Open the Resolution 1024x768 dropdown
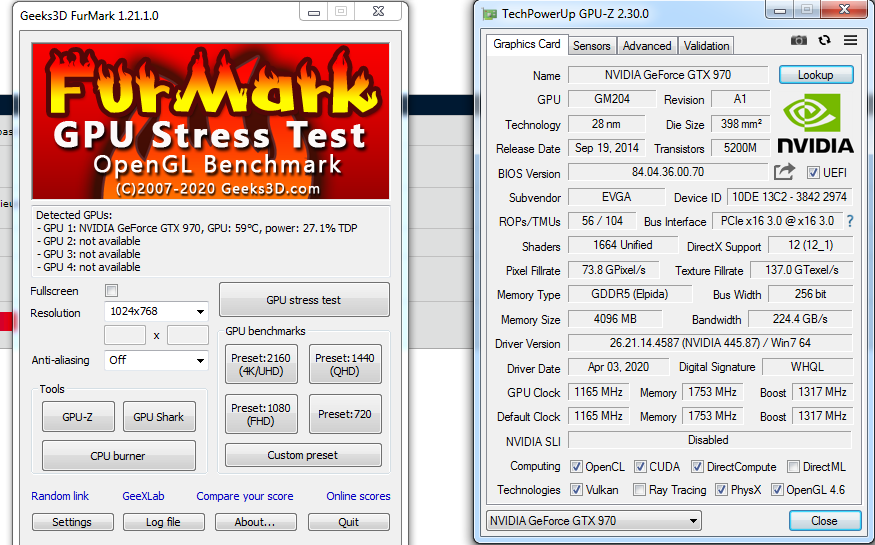This screenshot has height=545, width=875. (156, 311)
